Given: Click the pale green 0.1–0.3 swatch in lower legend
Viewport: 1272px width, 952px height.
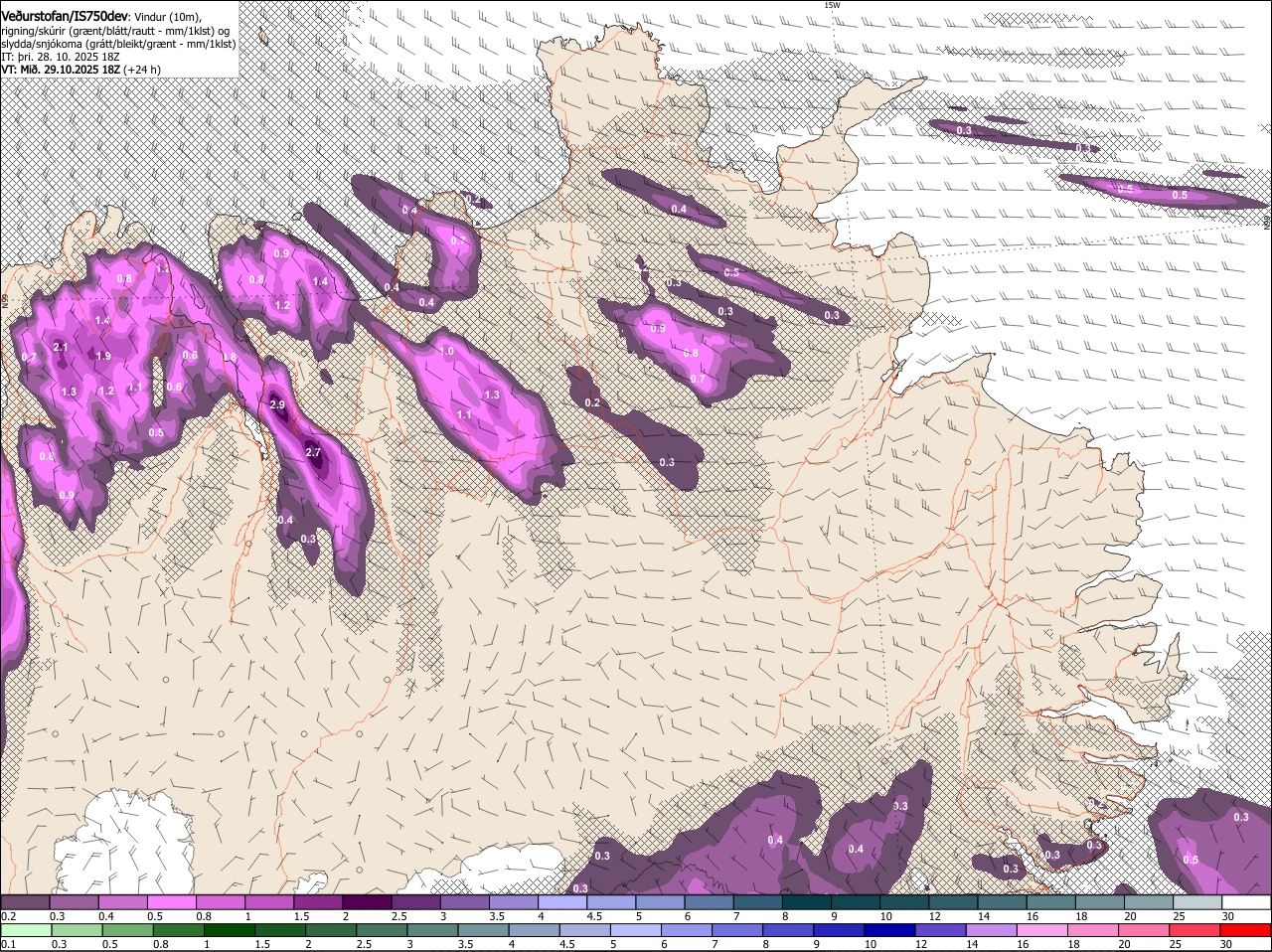Looking at the screenshot, I should point(27,931).
